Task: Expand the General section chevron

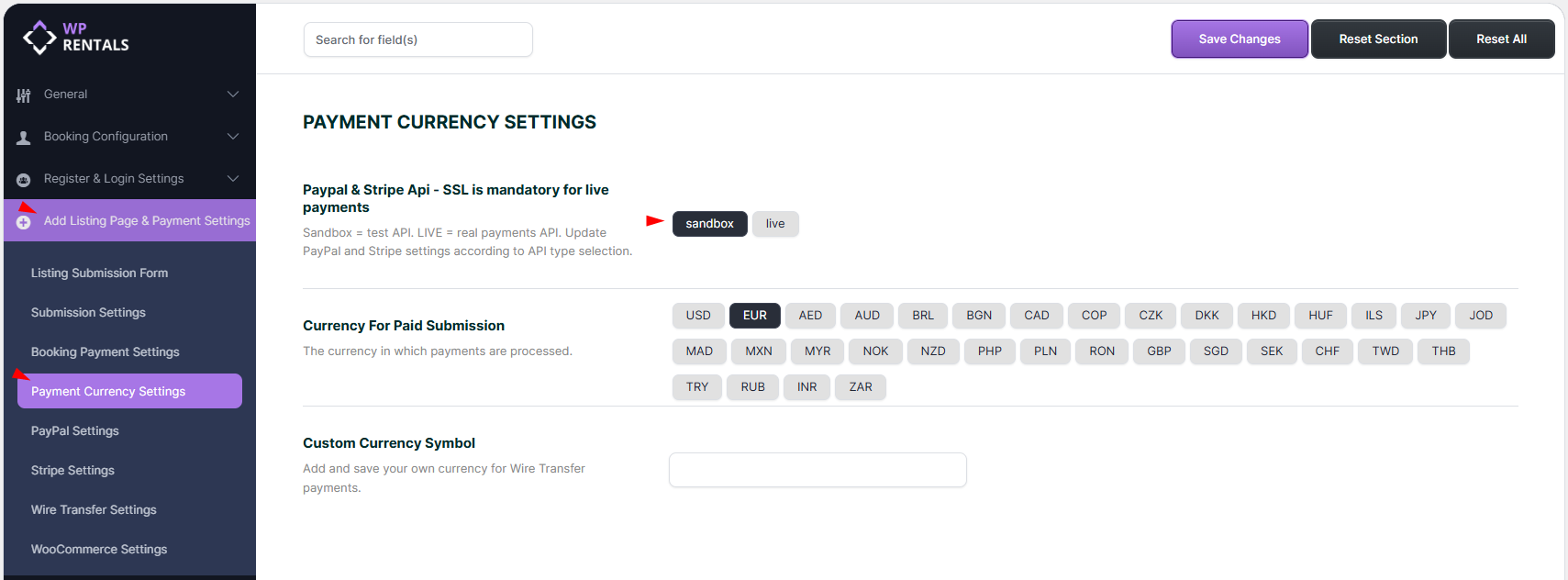Action: 233,95
